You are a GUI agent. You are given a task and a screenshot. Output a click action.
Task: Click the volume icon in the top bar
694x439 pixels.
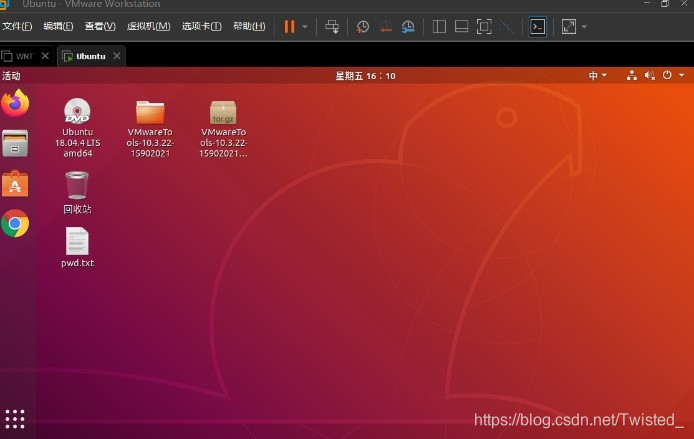click(x=649, y=76)
